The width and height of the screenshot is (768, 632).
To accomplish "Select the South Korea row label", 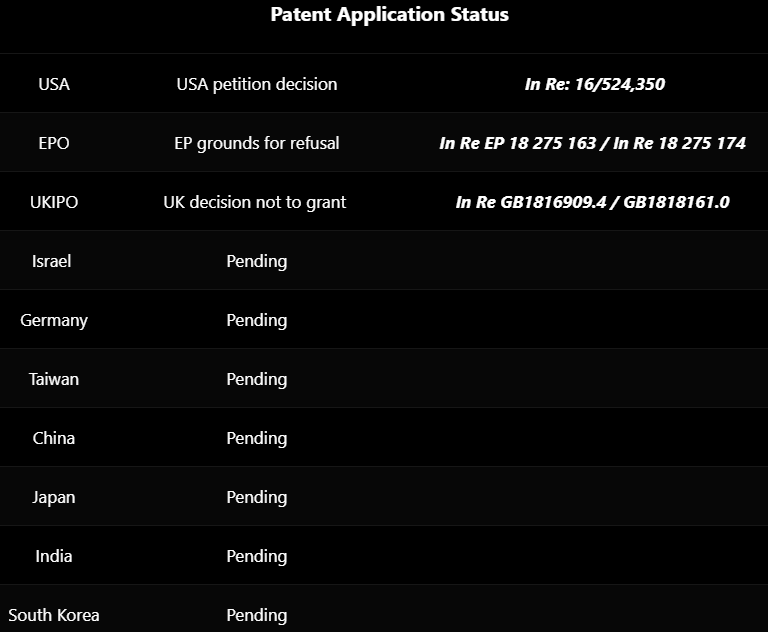I will (54, 615).
